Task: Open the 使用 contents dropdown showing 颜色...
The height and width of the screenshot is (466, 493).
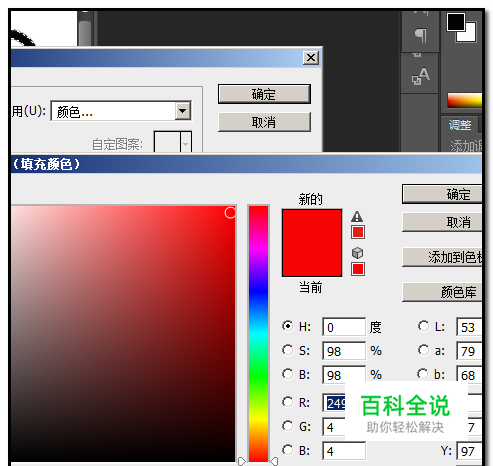Action: pyautogui.click(x=121, y=111)
